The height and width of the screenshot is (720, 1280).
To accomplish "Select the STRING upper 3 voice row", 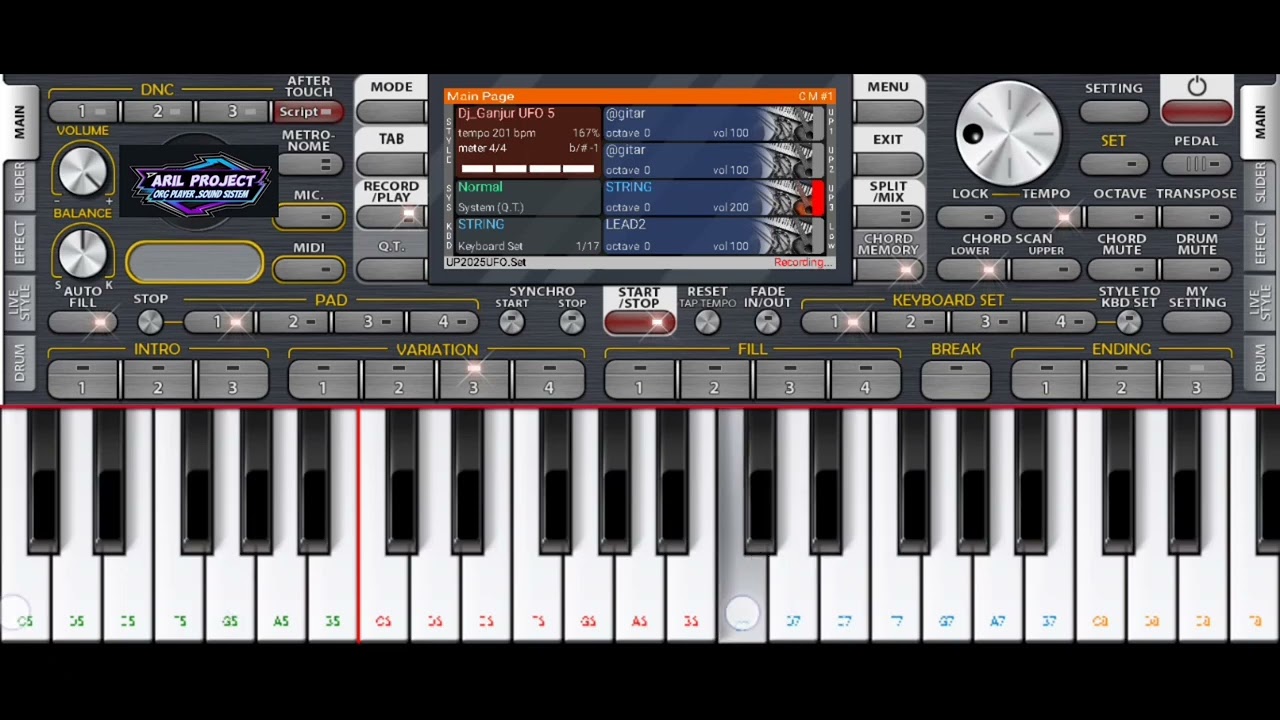I will click(714, 197).
